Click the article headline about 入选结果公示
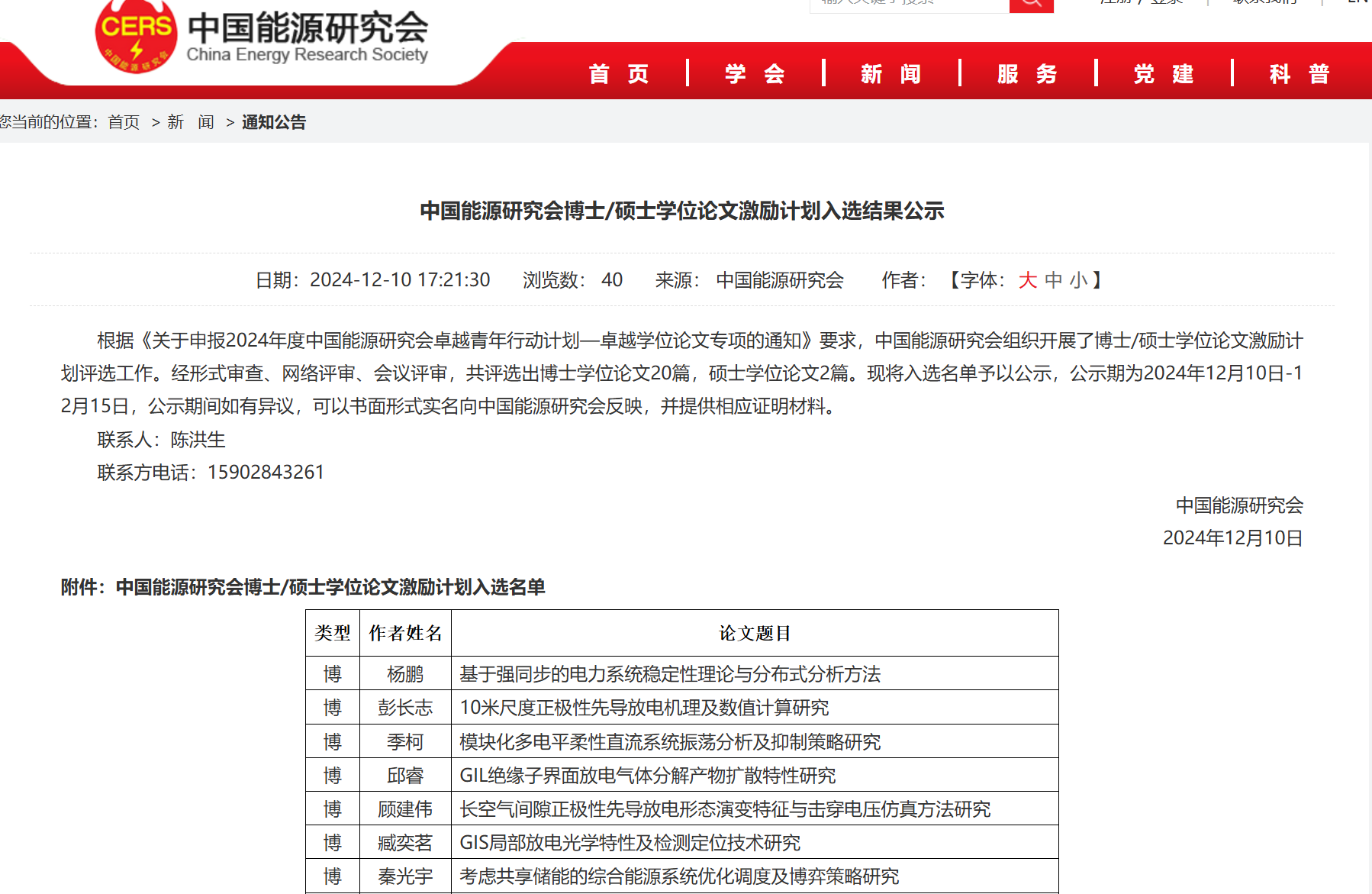Viewport: 1372px width, 894px height. click(682, 211)
